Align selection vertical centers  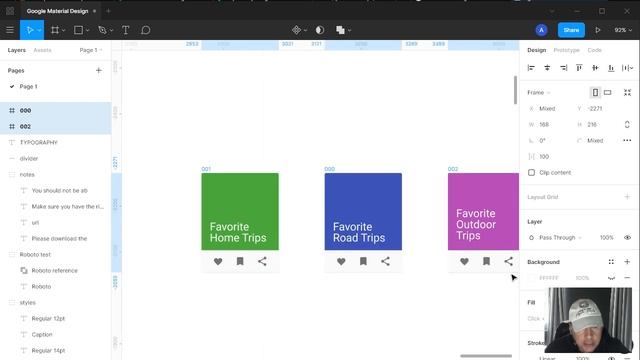coord(595,68)
